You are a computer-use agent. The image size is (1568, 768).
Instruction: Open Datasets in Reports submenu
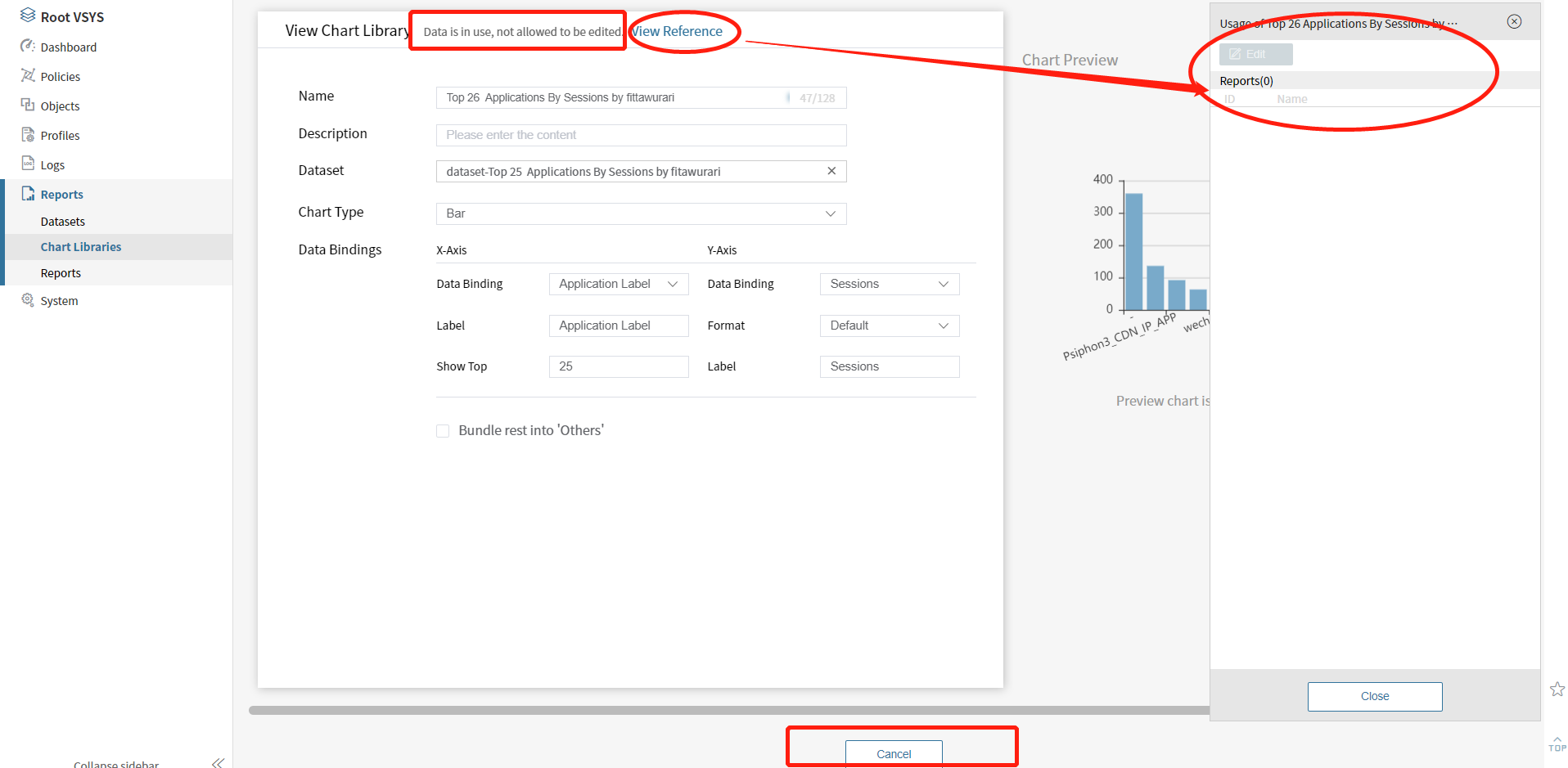63,222
